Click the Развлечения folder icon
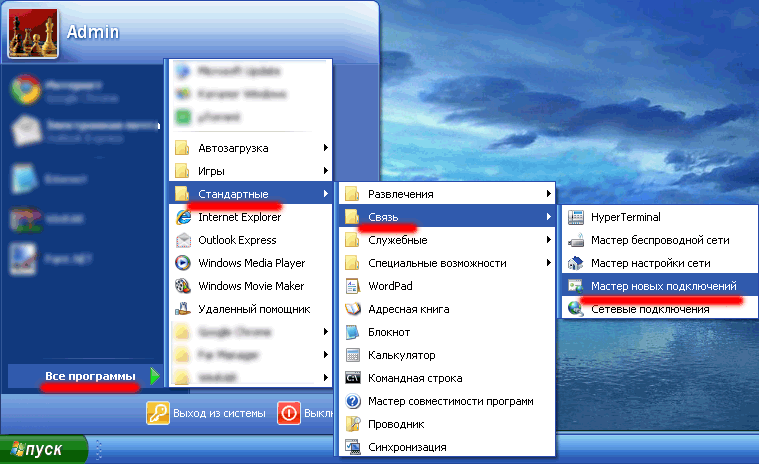The height and width of the screenshot is (464, 759). pyautogui.click(x=352, y=194)
